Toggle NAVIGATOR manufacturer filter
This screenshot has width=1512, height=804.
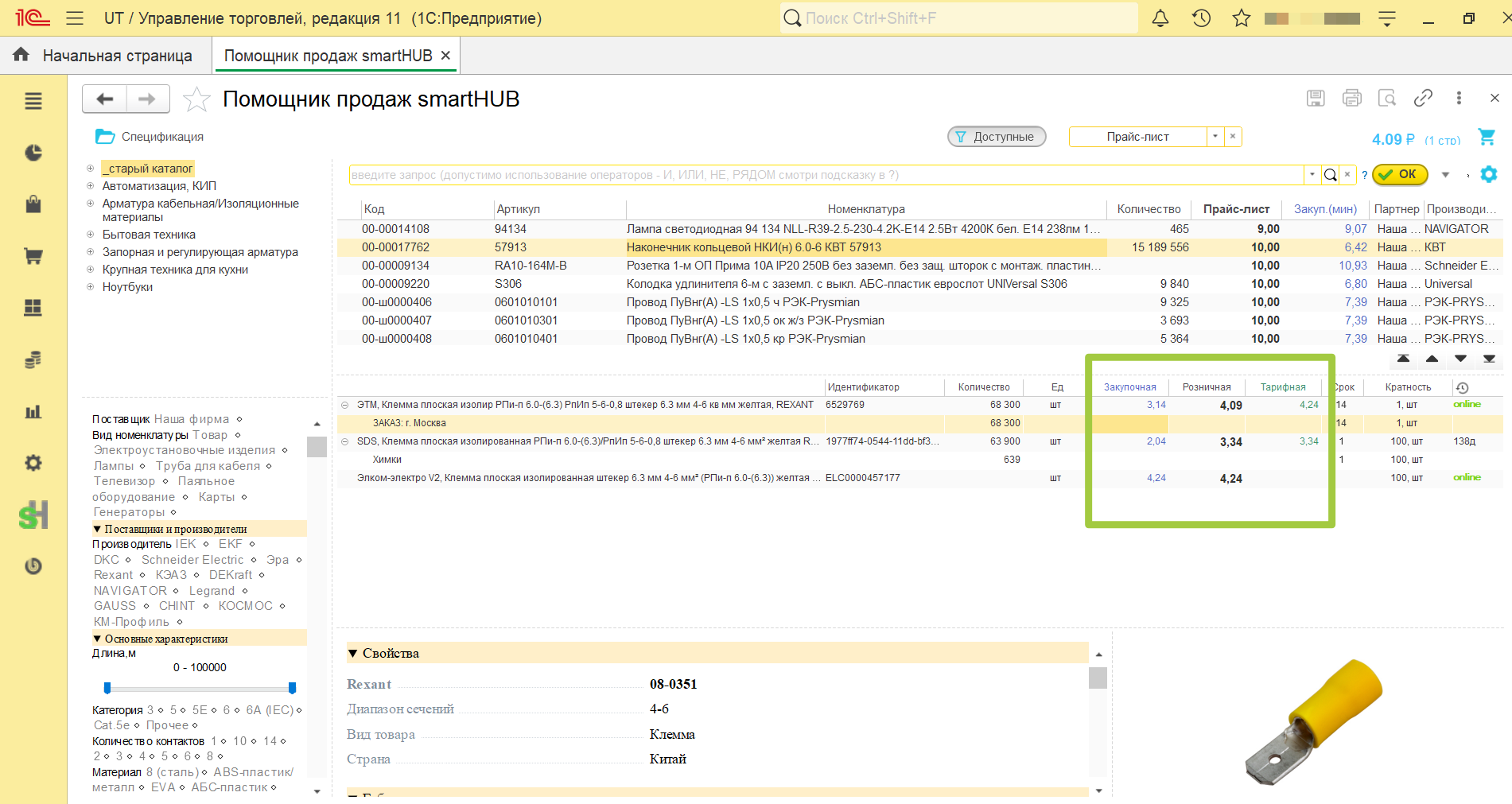130,591
